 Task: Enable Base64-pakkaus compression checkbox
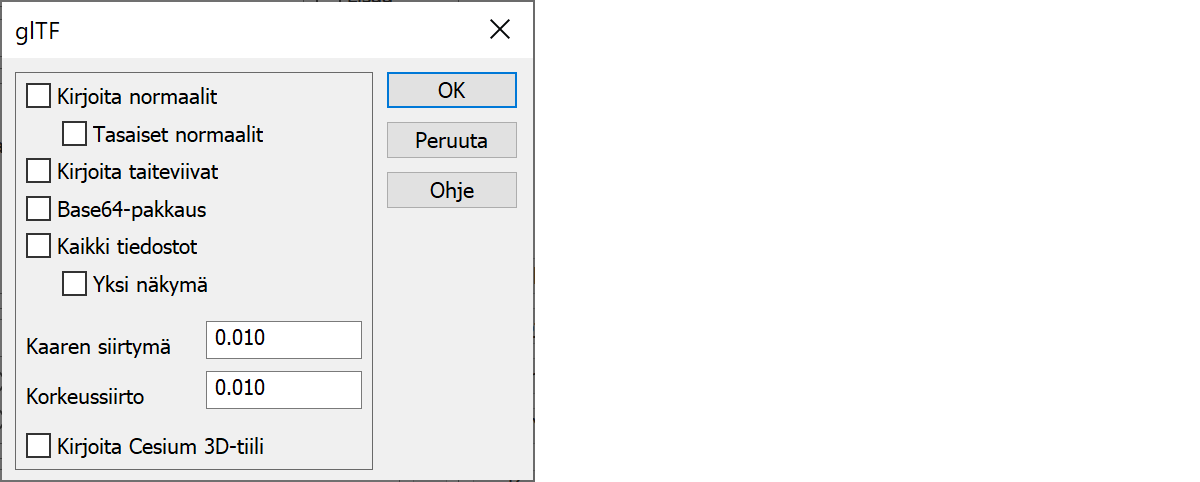click(38, 209)
